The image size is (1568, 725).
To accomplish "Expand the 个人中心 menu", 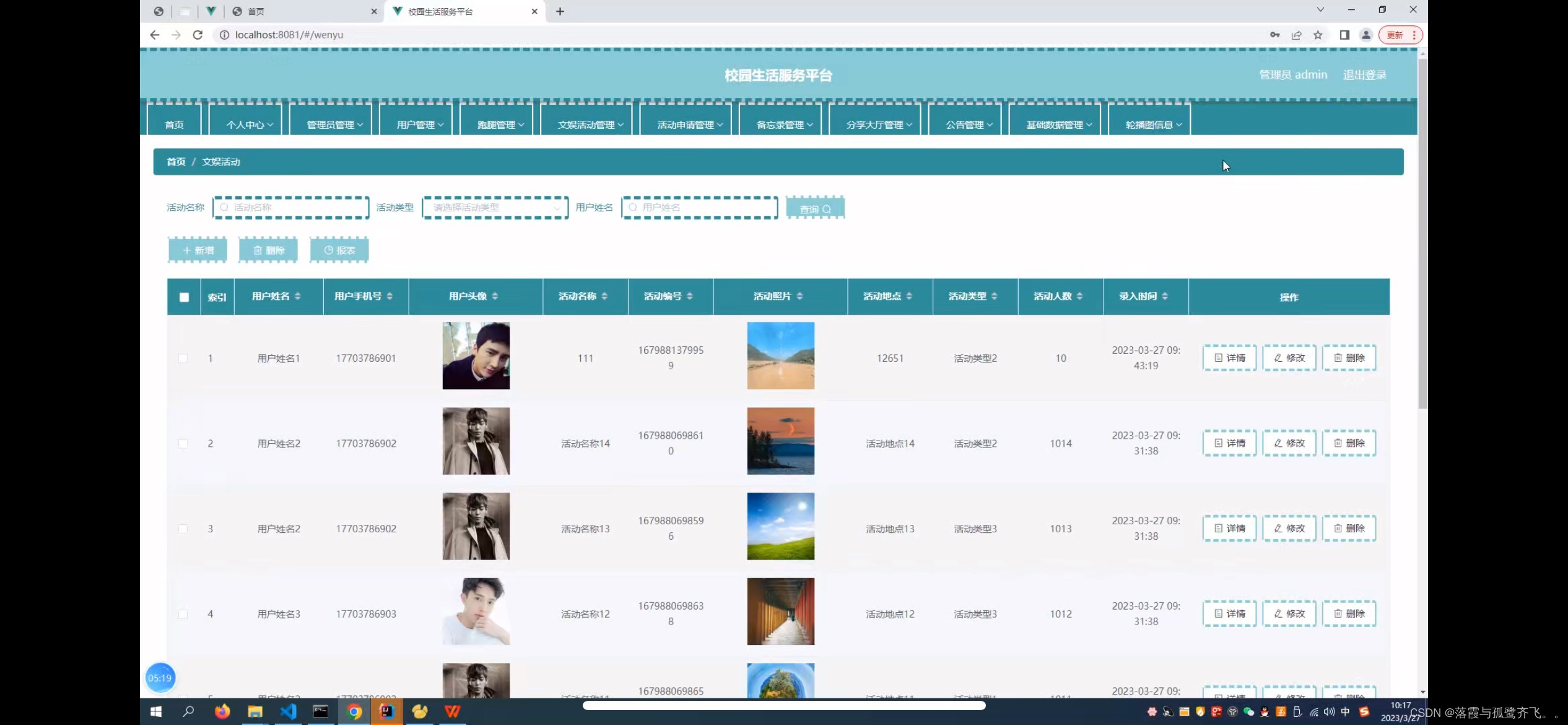I will 246,120.
